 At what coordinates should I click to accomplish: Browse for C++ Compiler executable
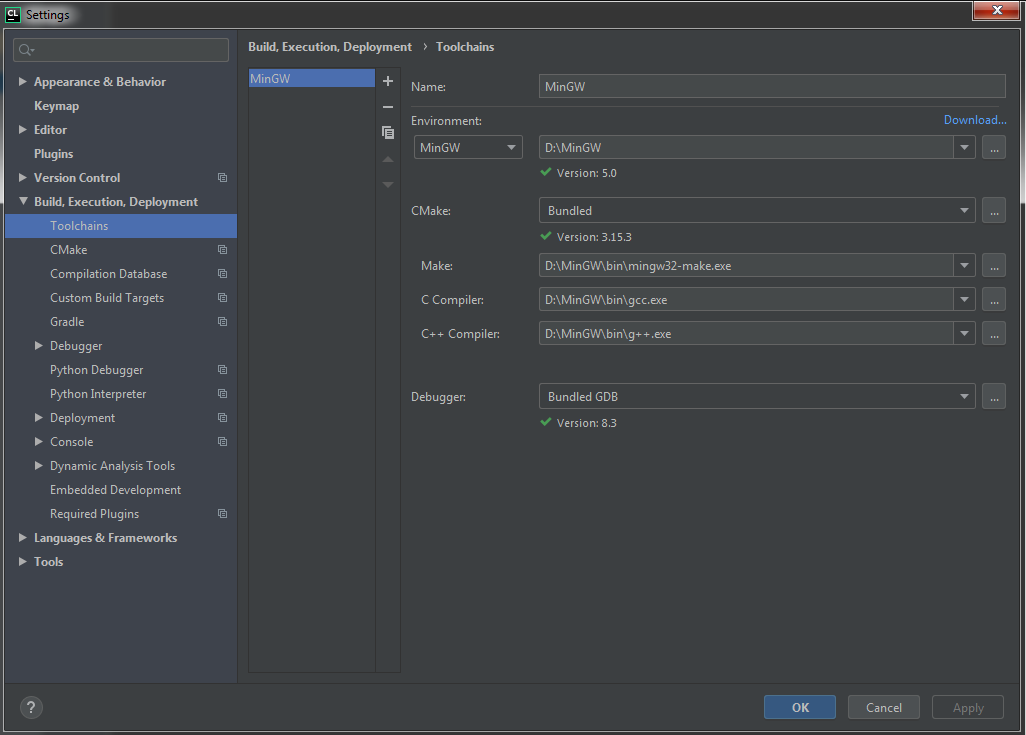pos(993,334)
